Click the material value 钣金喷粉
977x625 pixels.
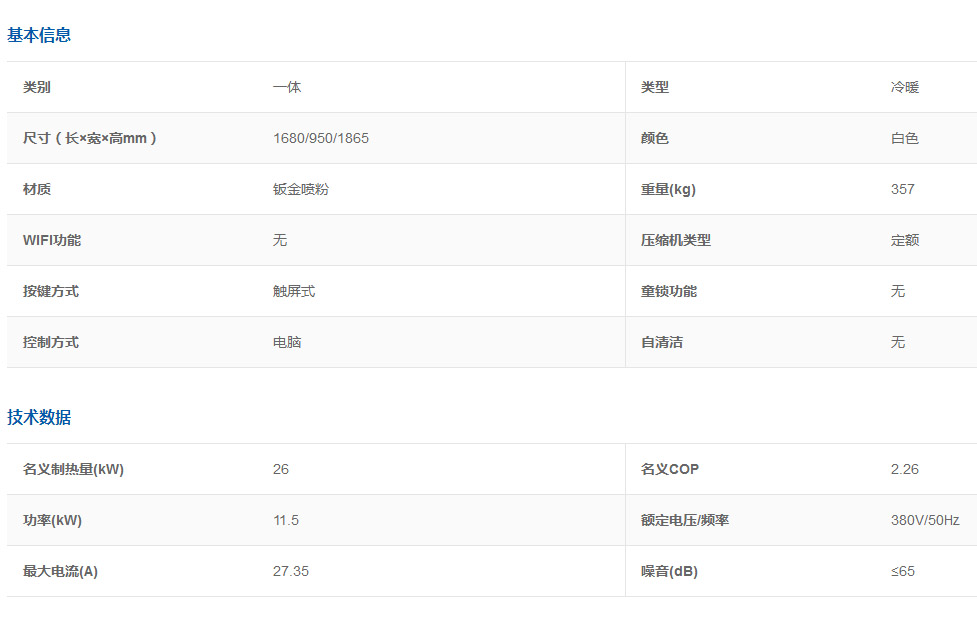[300, 189]
